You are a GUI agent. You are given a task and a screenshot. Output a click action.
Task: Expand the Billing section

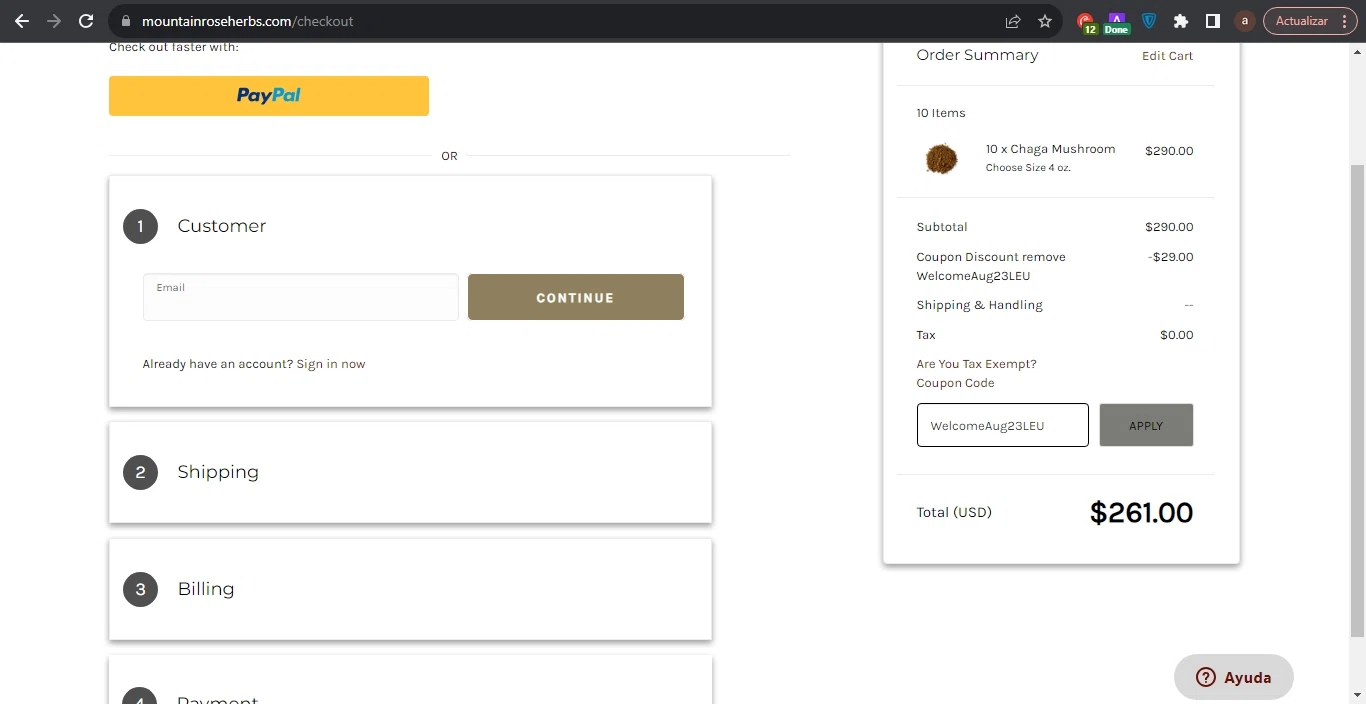[x=206, y=589]
